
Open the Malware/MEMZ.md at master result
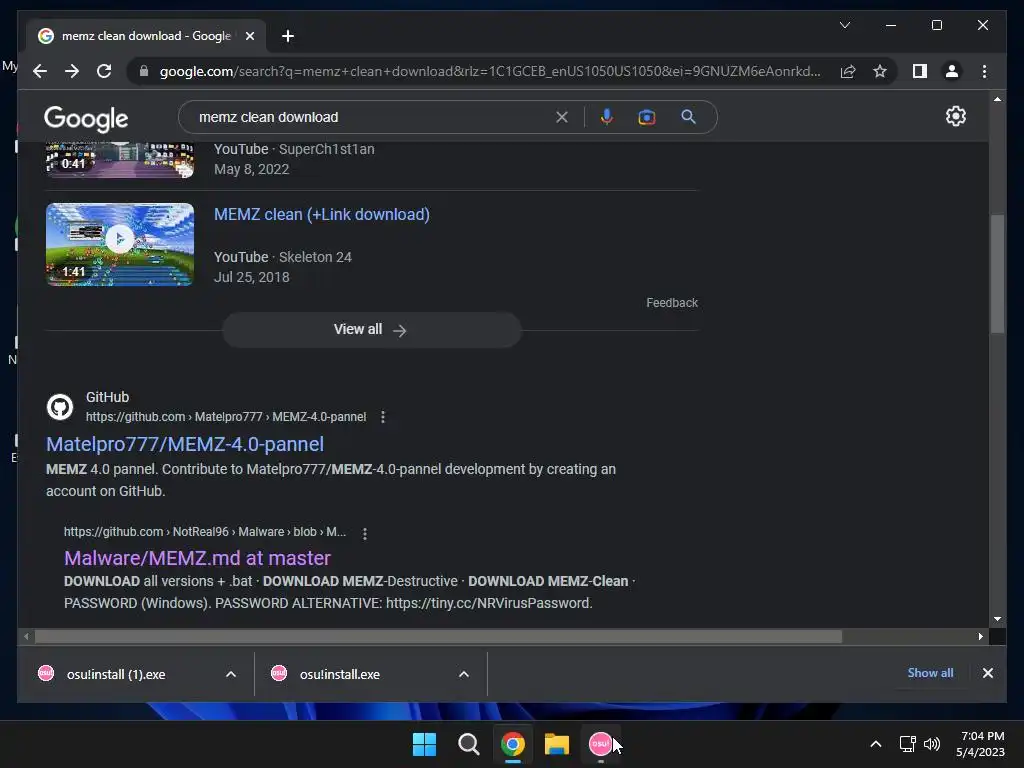pyautogui.click(x=197, y=558)
